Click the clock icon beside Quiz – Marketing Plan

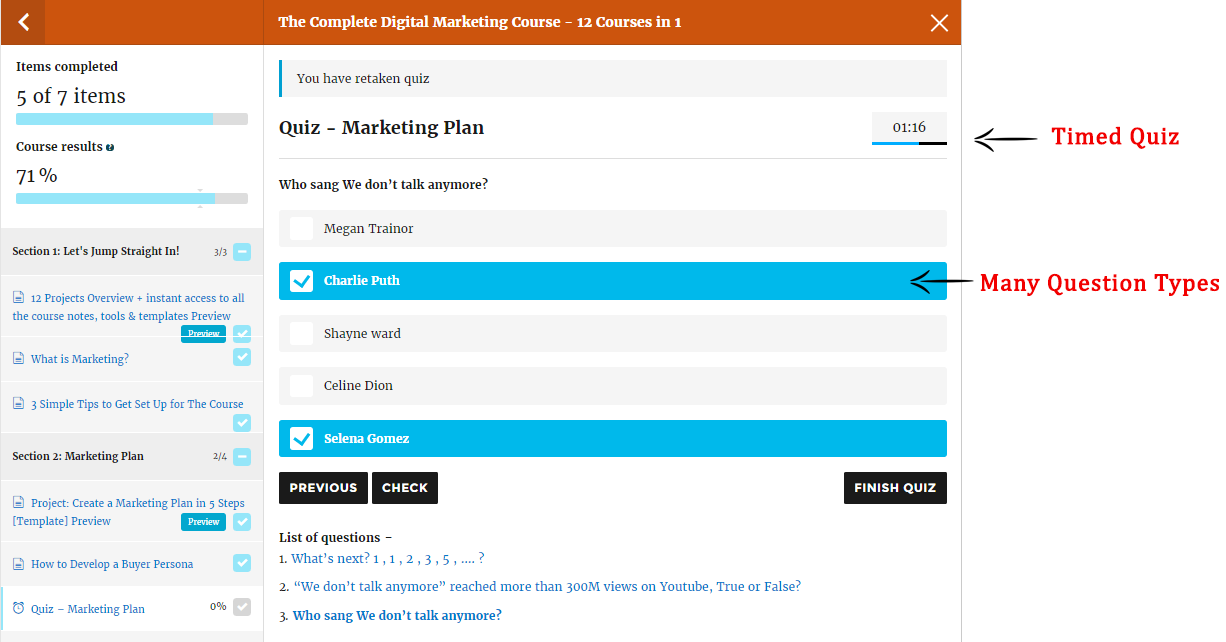click(x=18, y=608)
